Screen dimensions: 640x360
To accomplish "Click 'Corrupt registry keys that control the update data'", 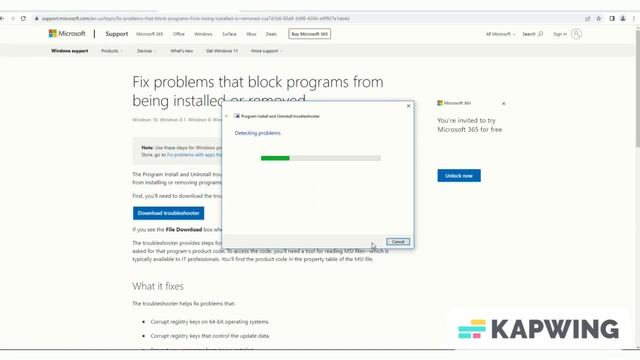I will (x=210, y=336).
